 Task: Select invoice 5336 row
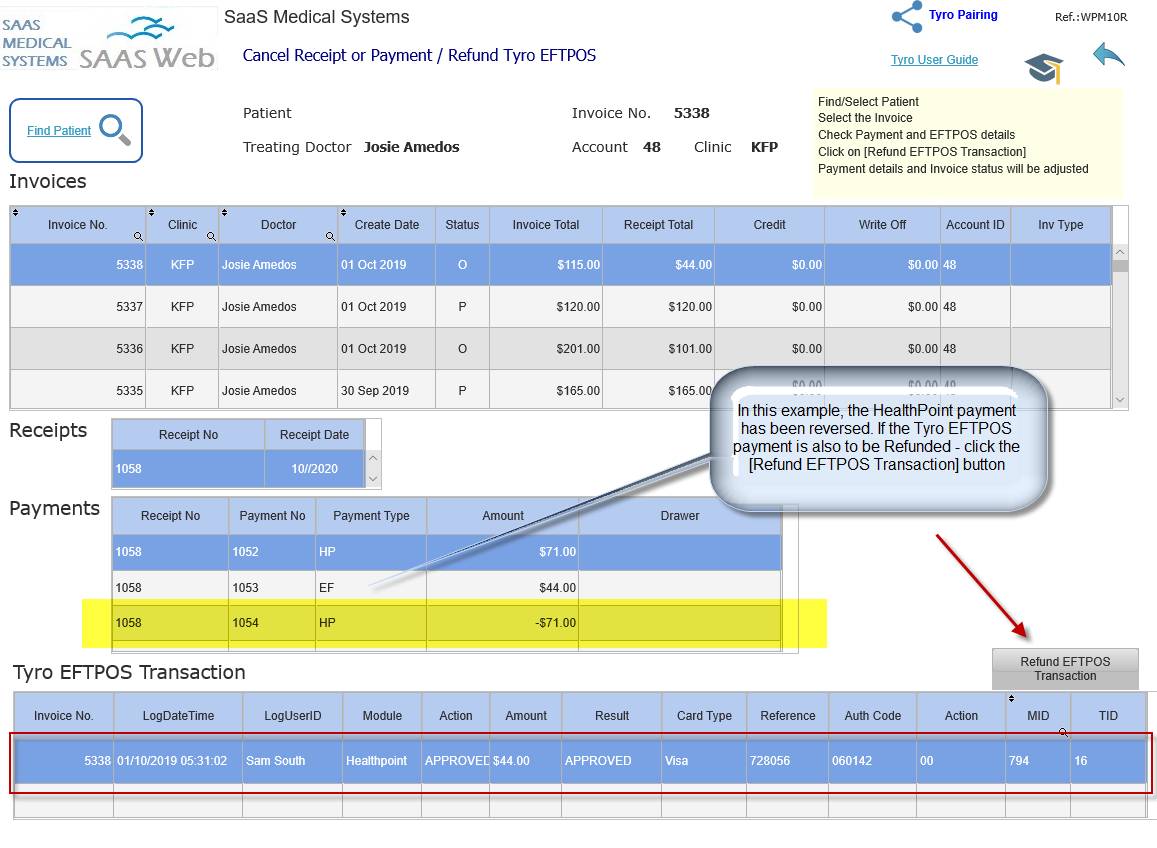[560, 348]
